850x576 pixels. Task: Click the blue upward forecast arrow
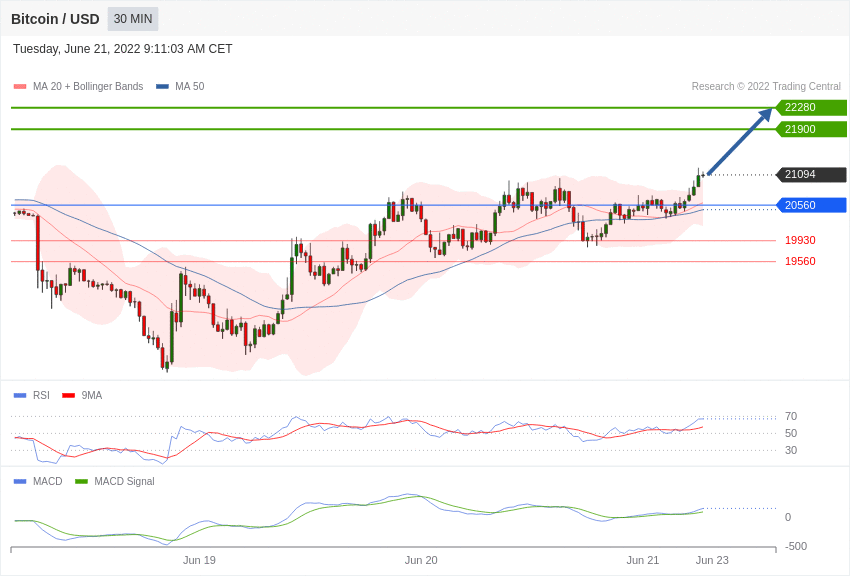(x=739, y=141)
